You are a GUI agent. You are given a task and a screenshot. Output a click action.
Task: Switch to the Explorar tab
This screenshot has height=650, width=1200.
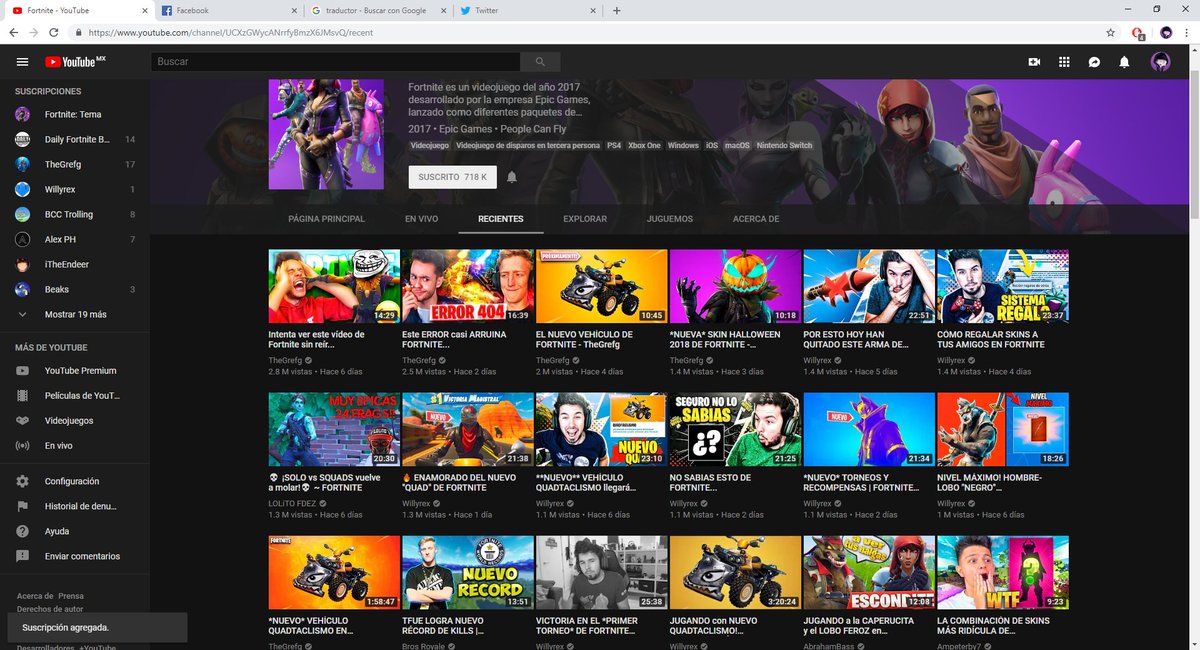coord(585,219)
